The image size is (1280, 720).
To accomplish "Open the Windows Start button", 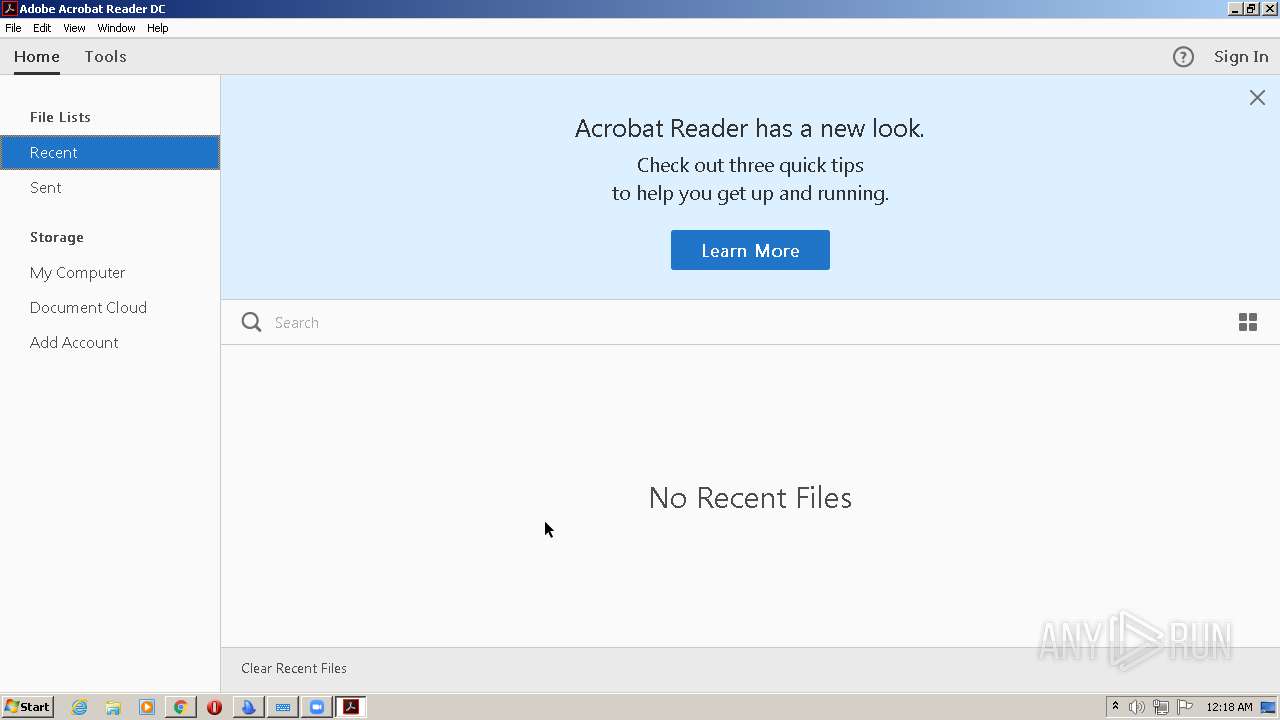I will coord(27,707).
